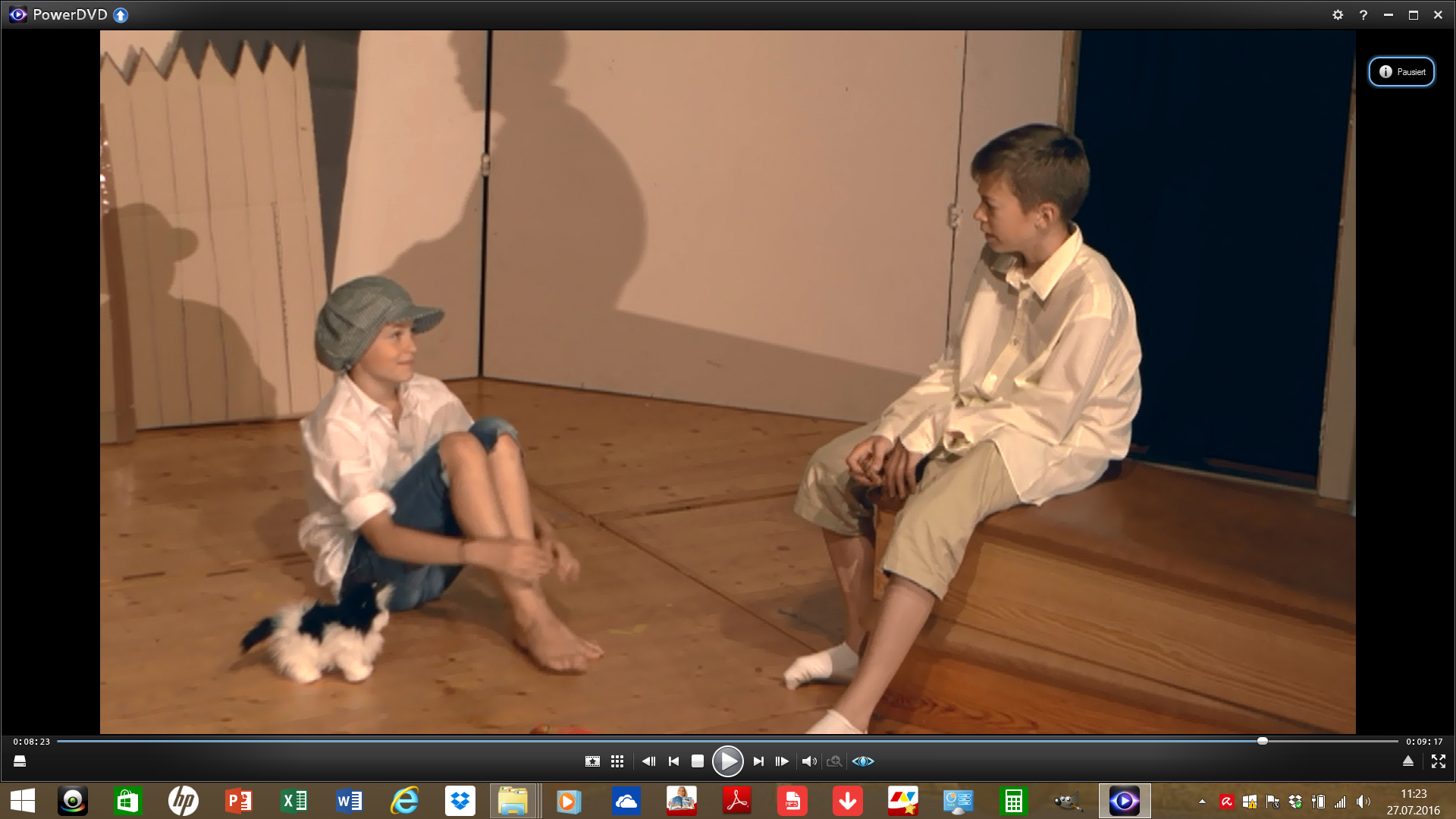Viewport: 1456px width, 819px height.
Task: Seek to the middle of the timeline
Action: pyautogui.click(x=727, y=741)
